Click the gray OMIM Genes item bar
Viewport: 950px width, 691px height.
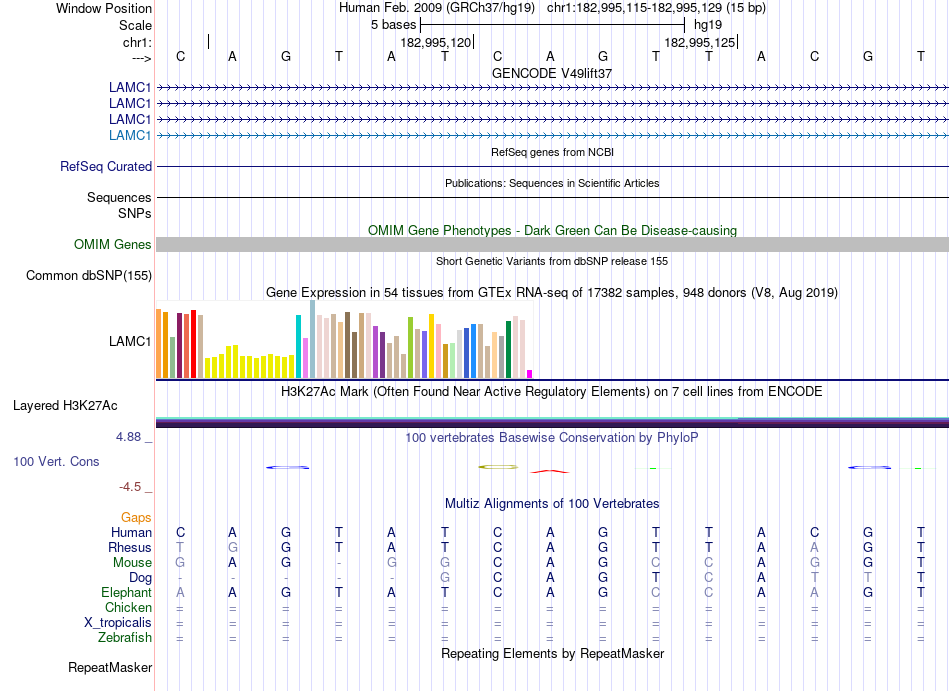point(552,245)
